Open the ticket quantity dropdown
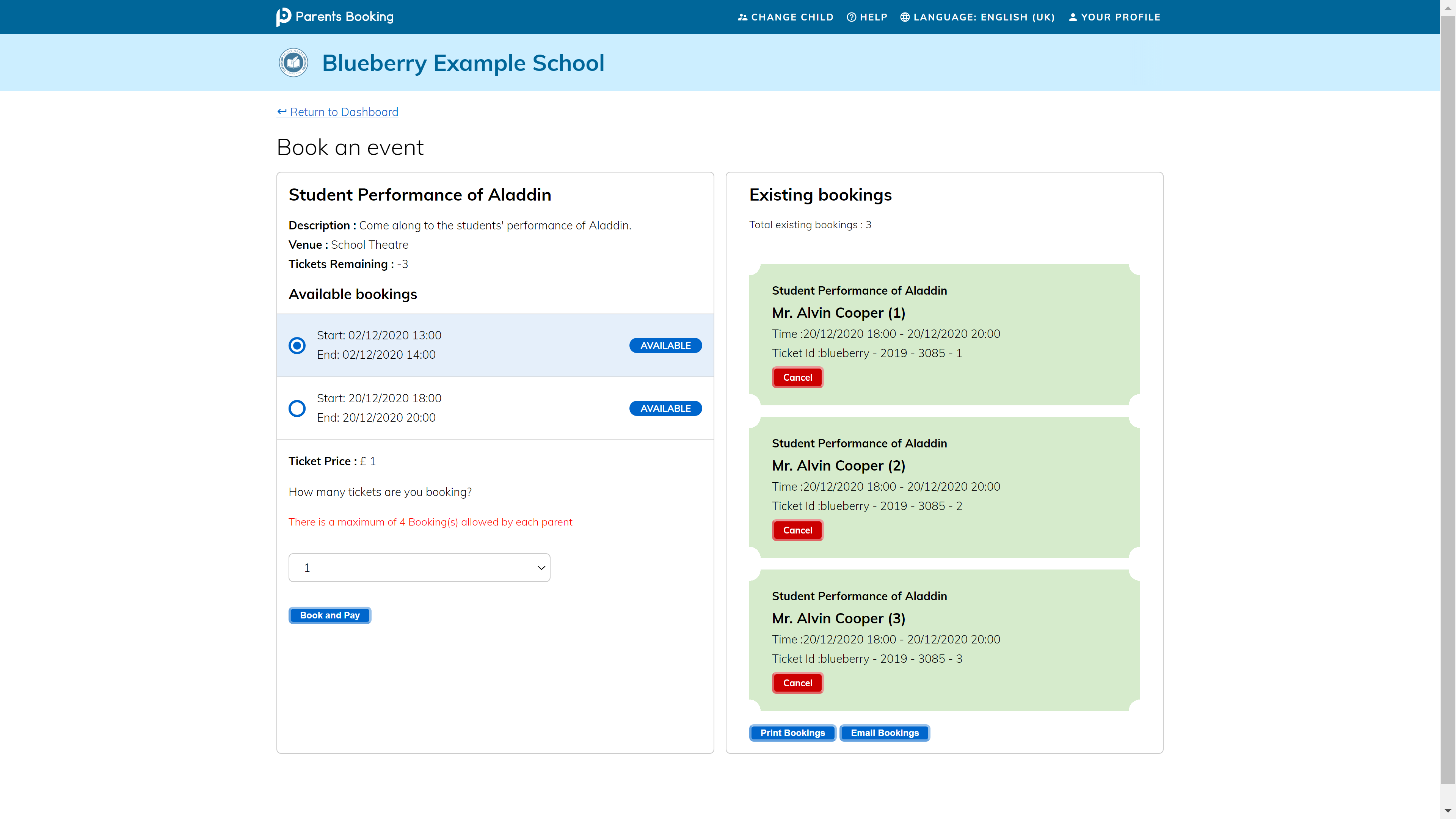This screenshot has width=1456, height=819. [x=419, y=568]
